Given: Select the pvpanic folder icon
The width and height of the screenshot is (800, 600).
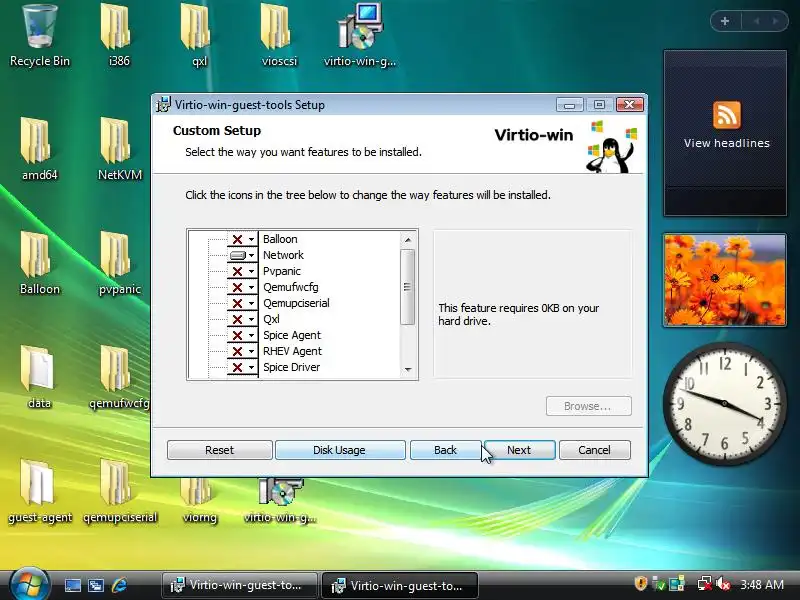Looking at the screenshot, I should click(x=119, y=264).
